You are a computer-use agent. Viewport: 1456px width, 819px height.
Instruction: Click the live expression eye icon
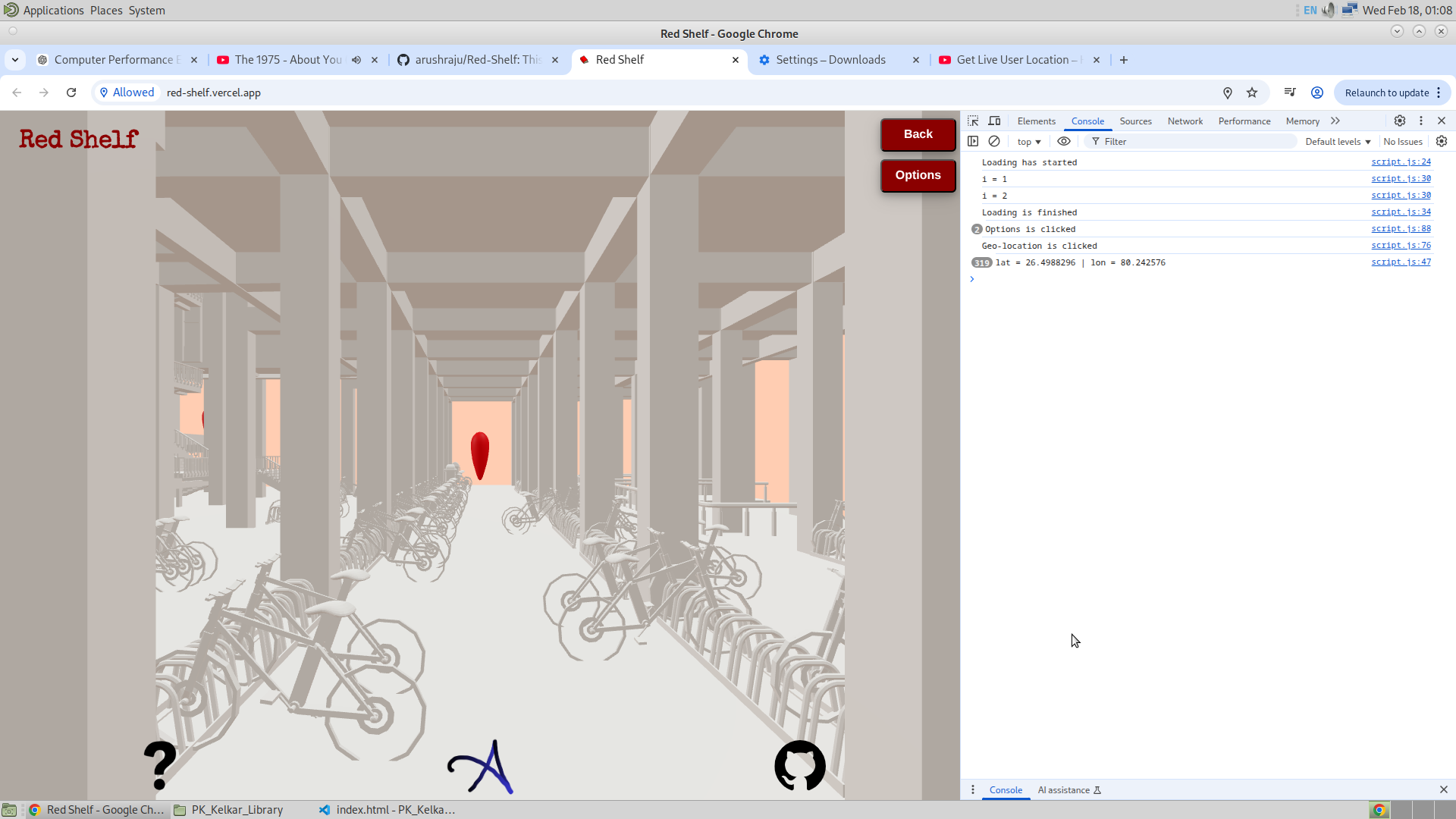tap(1064, 141)
